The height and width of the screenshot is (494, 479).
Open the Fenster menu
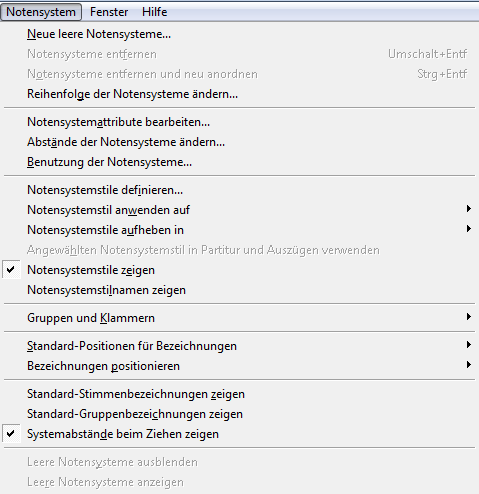tap(109, 12)
